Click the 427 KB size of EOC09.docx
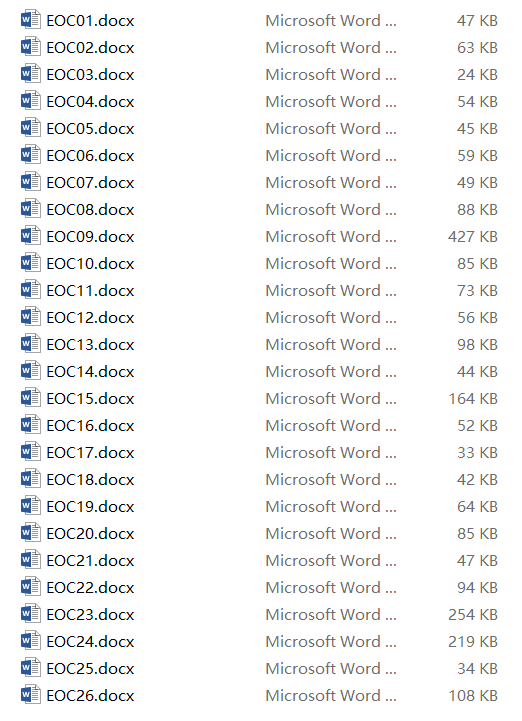This screenshot has width=522, height=721. tap(473, 237)
